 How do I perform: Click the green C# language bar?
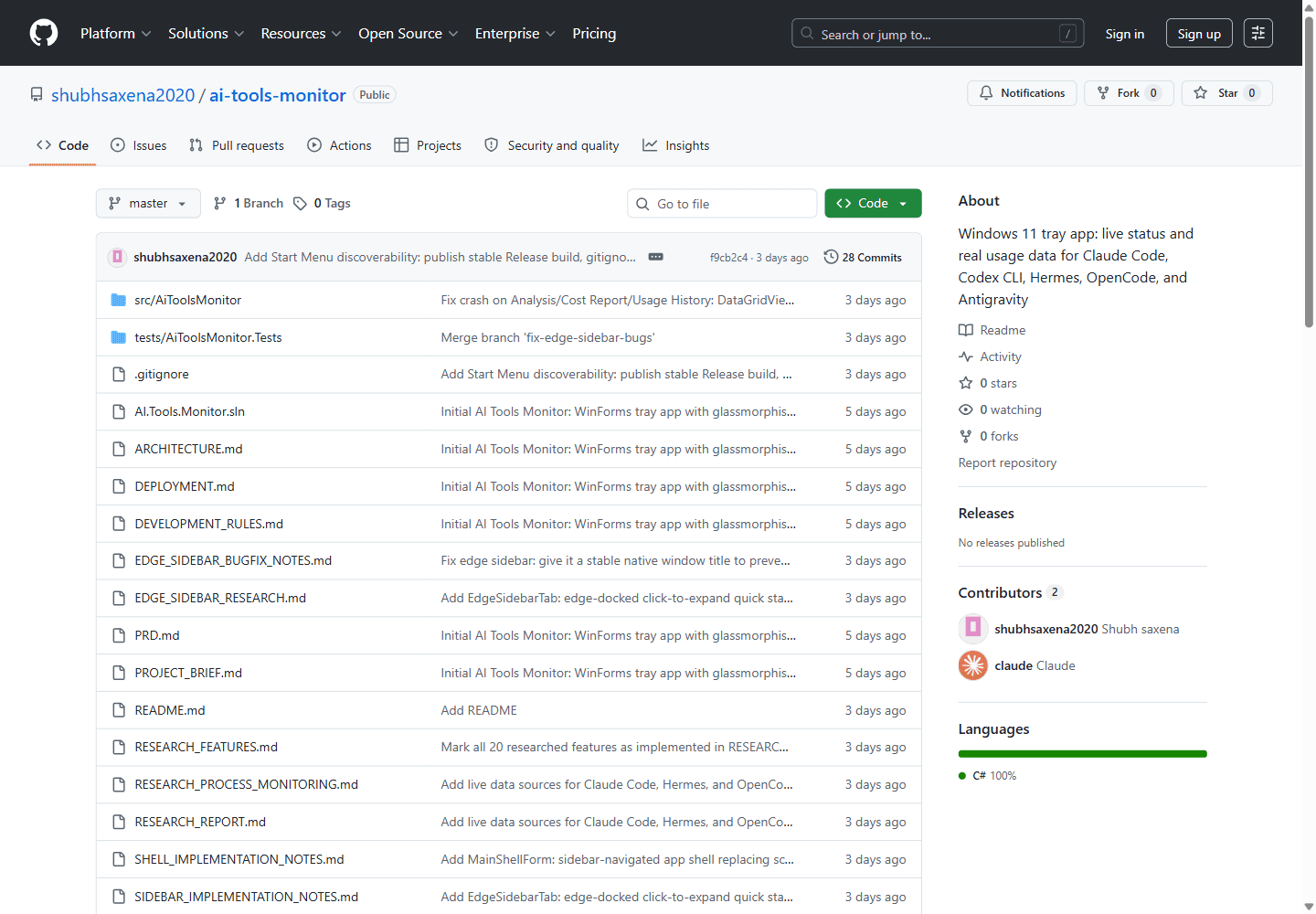[x=1082, y=754]
